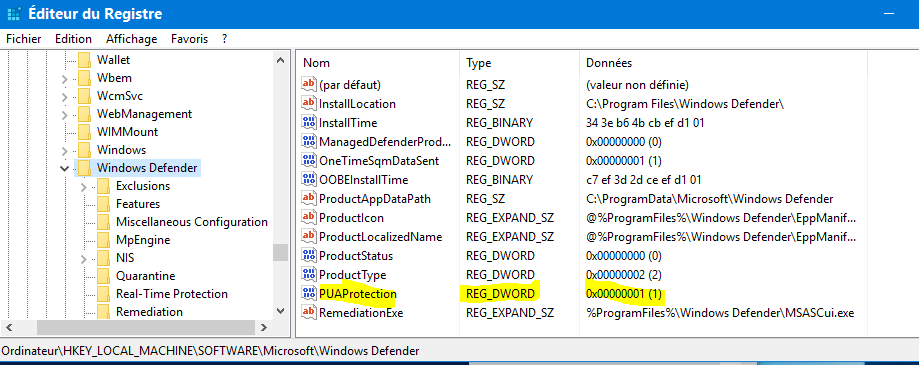The image size is (919, 365).
Task: Click the Windows Defender folder icon
Action: click(x=85, y=168)
